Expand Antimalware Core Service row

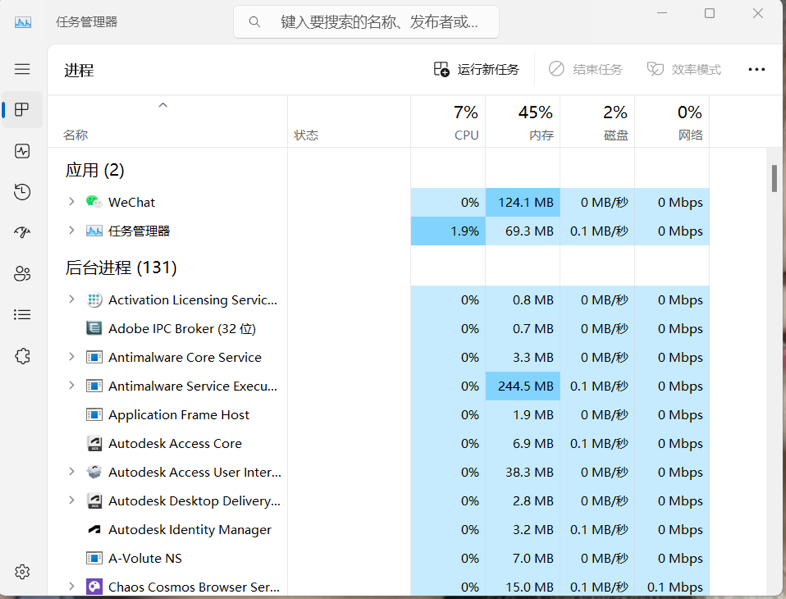tap(71, 356)
